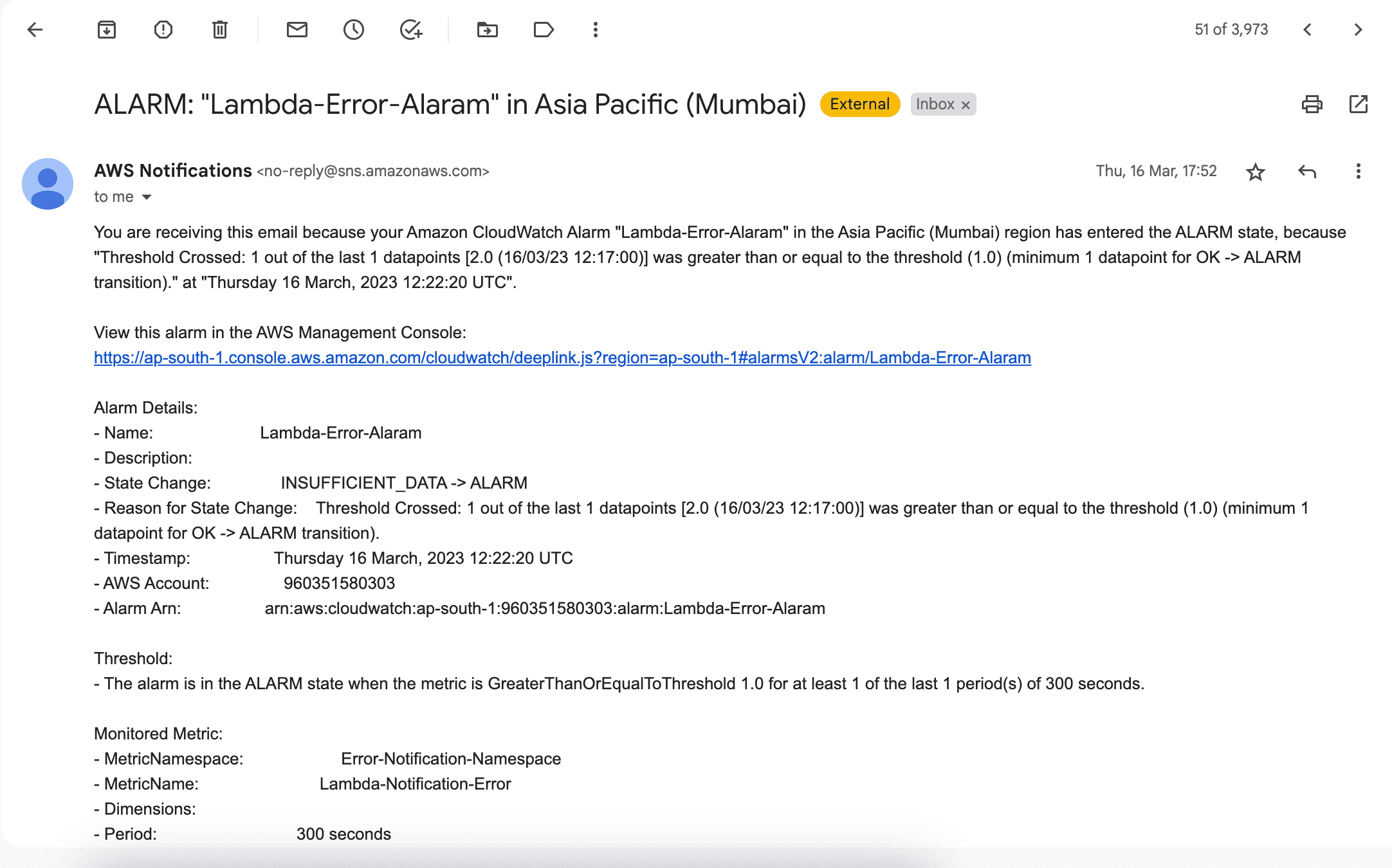Viewport: 1392px width, 868px height.
Task: Remove the Inbox label from conversation
Action: click(966, 105)
